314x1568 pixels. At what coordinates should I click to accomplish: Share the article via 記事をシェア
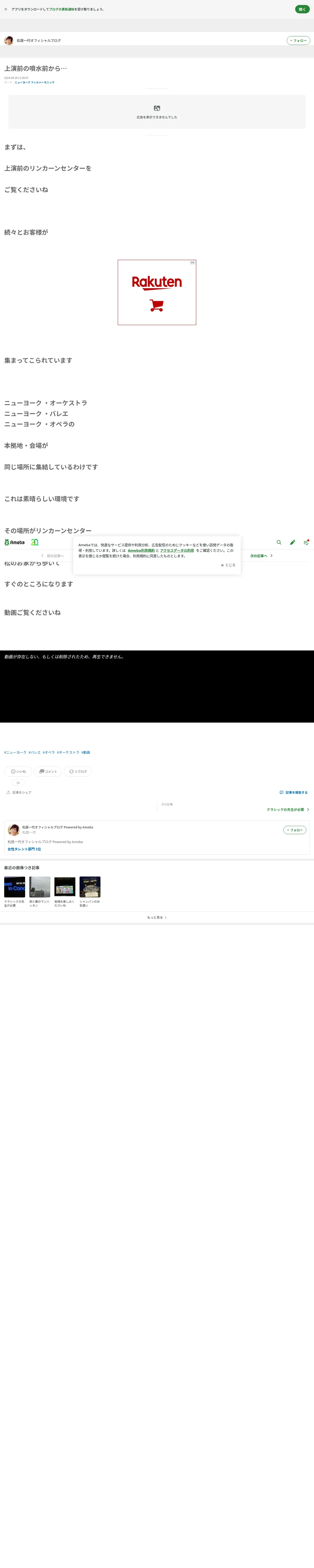(19, 793)
